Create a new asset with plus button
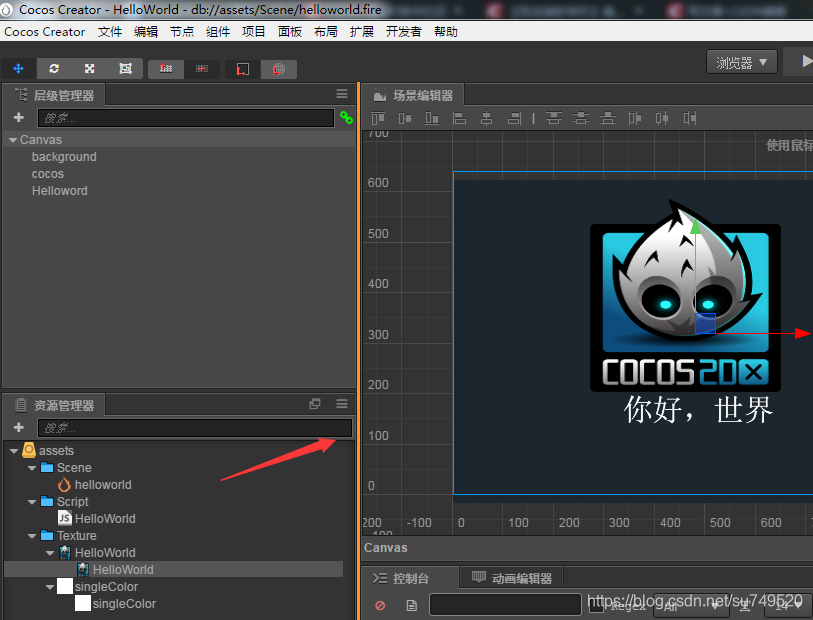This screenshot has height=620, width=813. (x=19, y=427)
